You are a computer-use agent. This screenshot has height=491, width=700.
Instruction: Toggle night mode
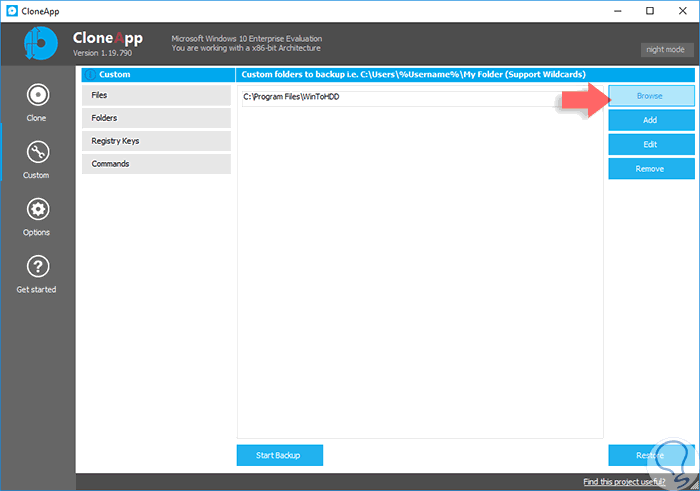coord(667,50)
